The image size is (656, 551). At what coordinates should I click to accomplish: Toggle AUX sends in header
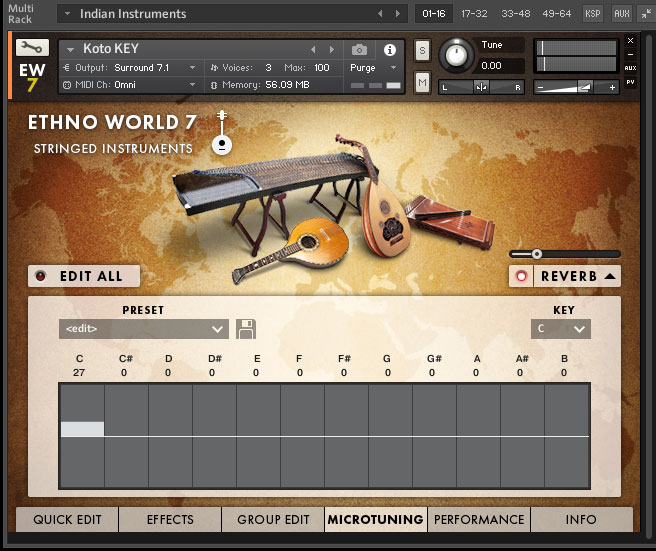tap(622, 14)
